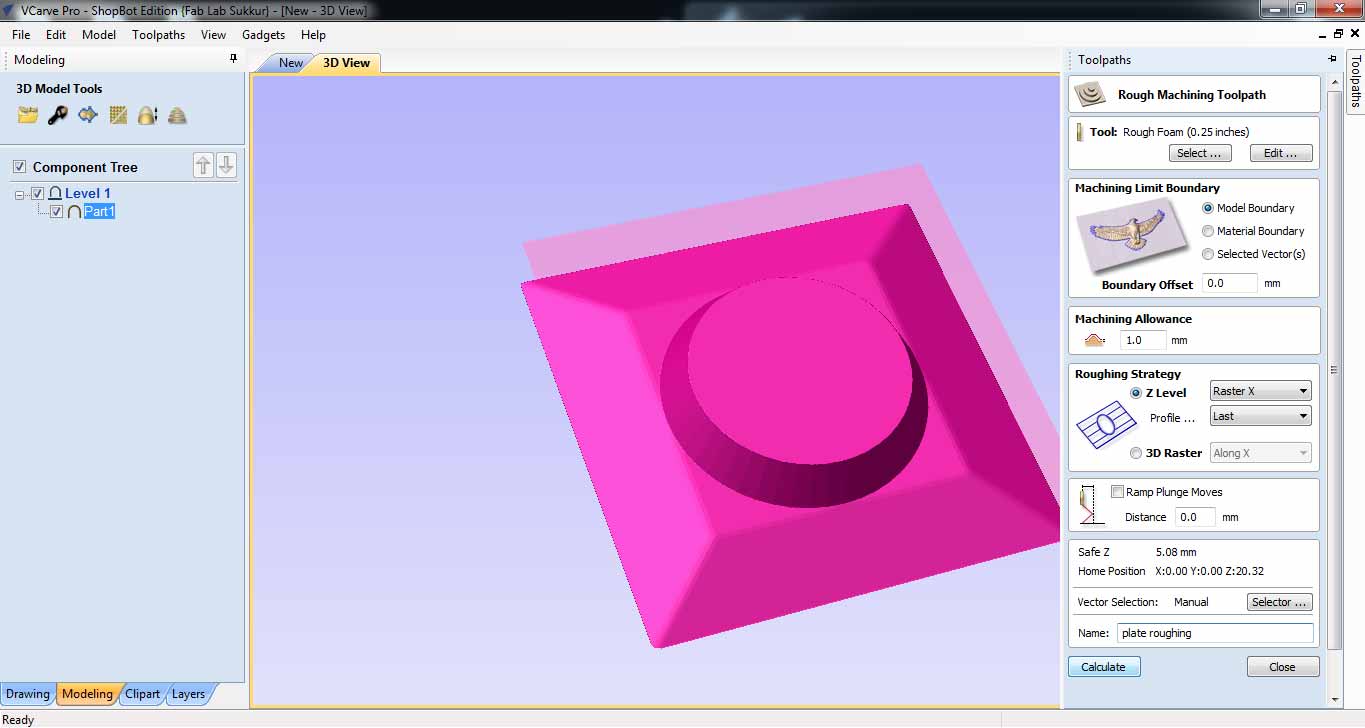Image resolution: width=1365 pixels, height=728 pixels.
Task: Open the Edit menu
Action: (x=56, y=34)
